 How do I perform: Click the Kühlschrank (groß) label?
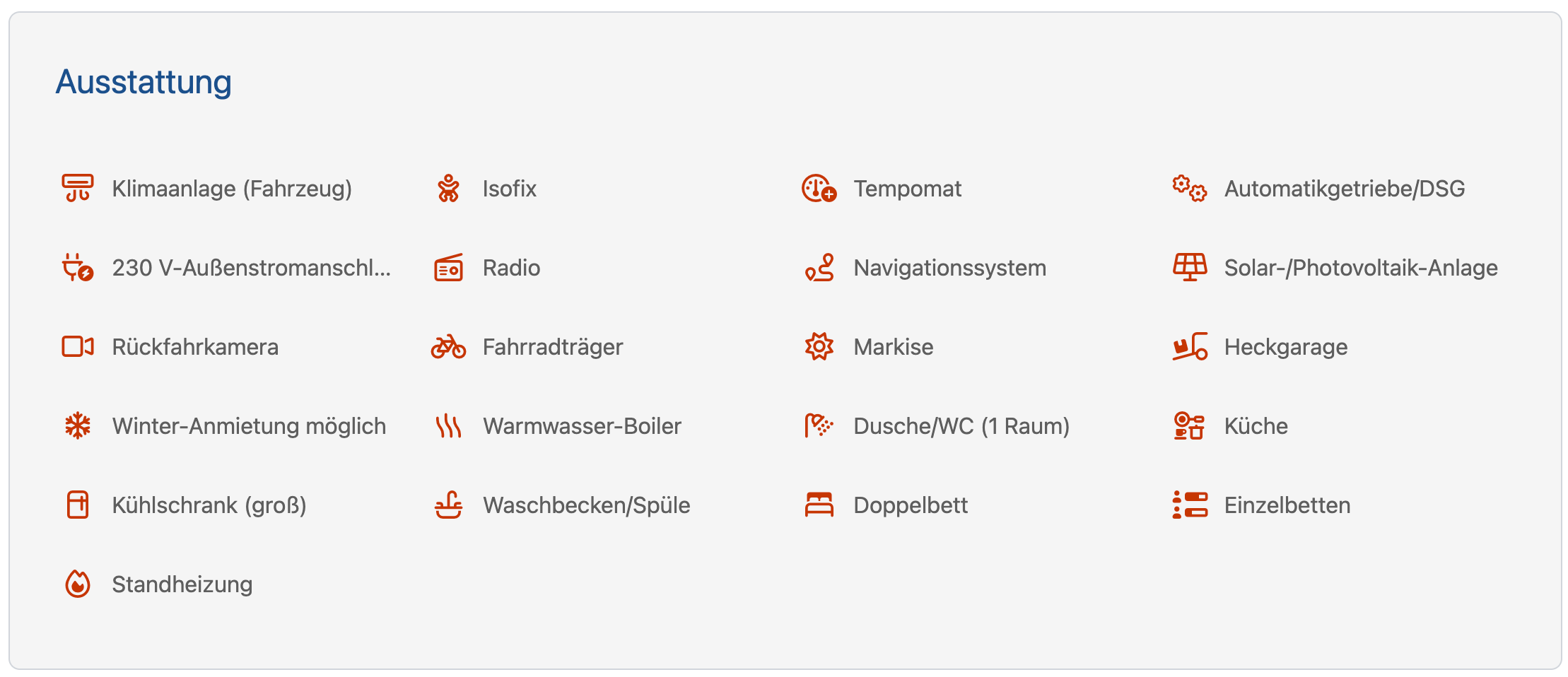pos(209,505)
